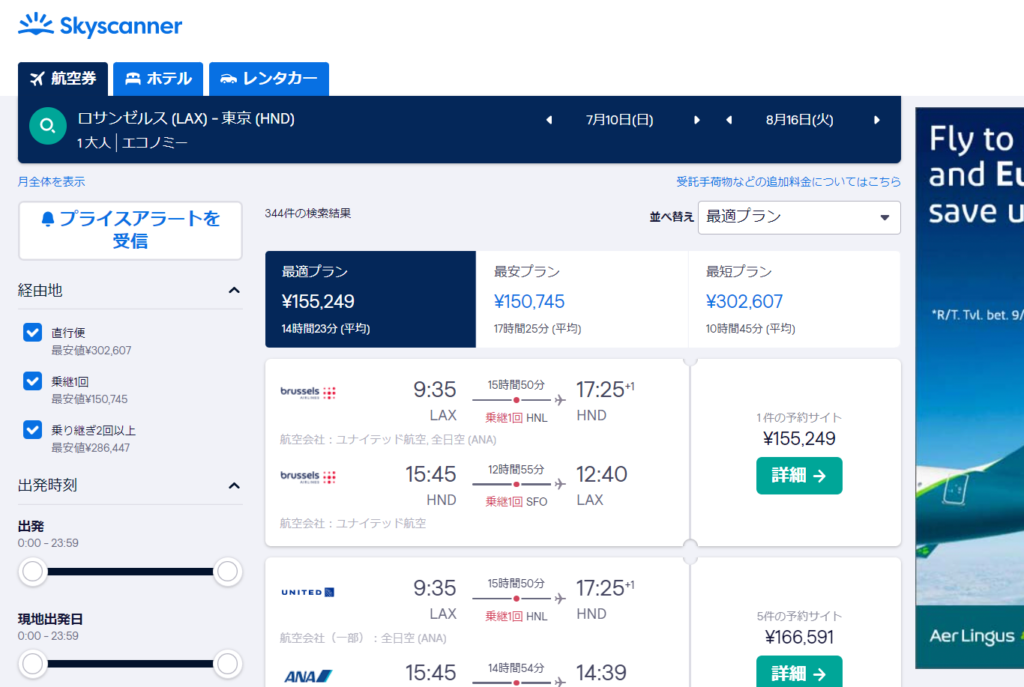
Task: Go to previous day before 8月16日(火)
Action: tap(729, 120)
